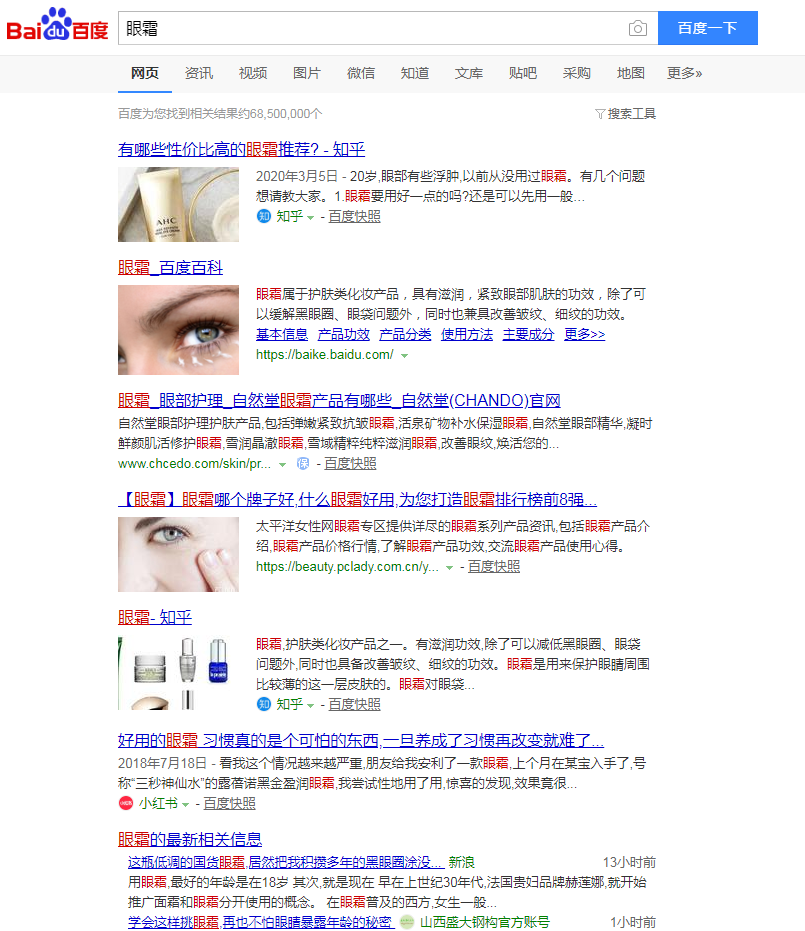Click the eye close-up baike thumbnail
The image size is (805, 931).
click(179, 330)
